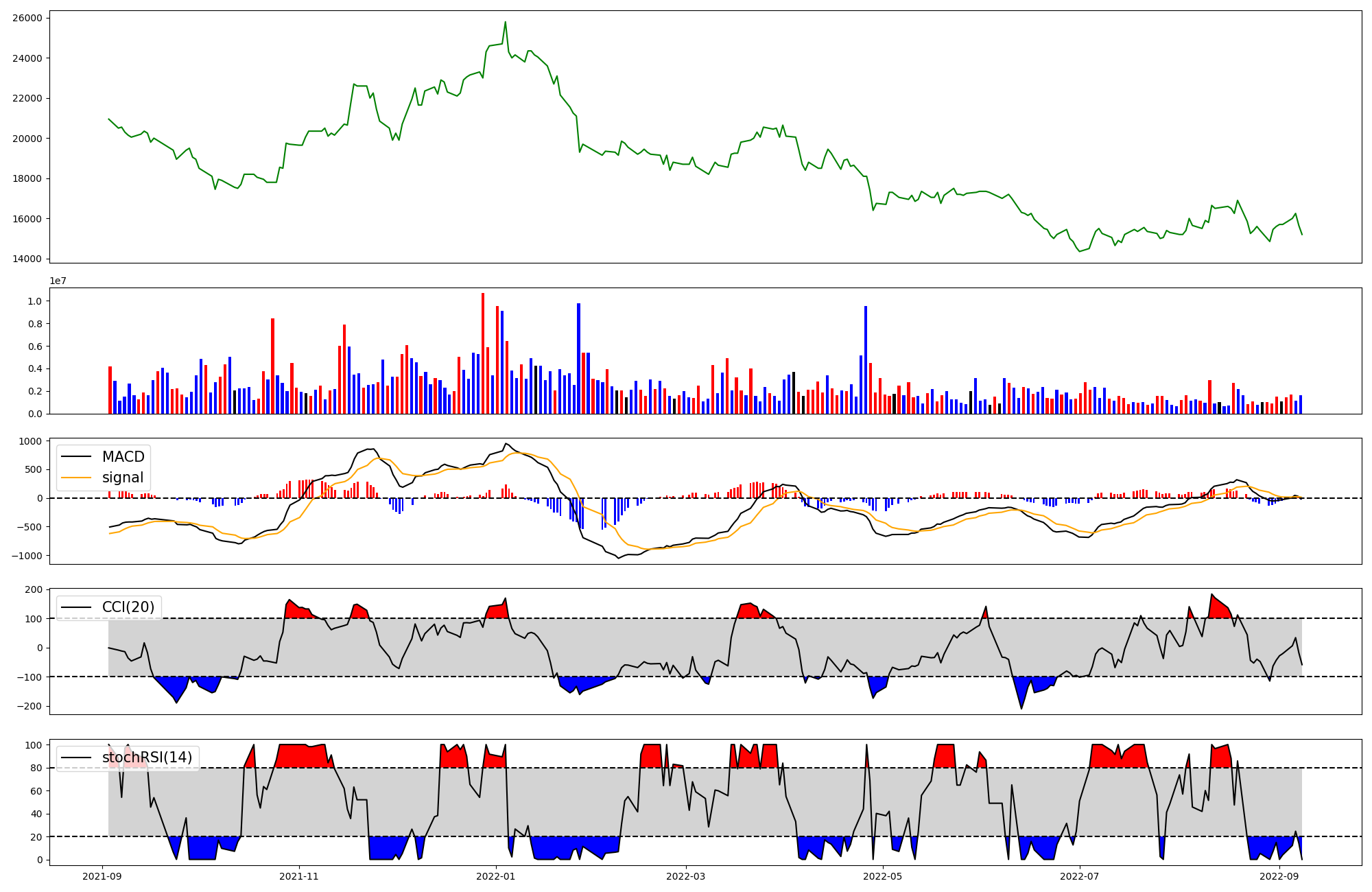Click the 2022-05 x-axis date label

(882, 876)
